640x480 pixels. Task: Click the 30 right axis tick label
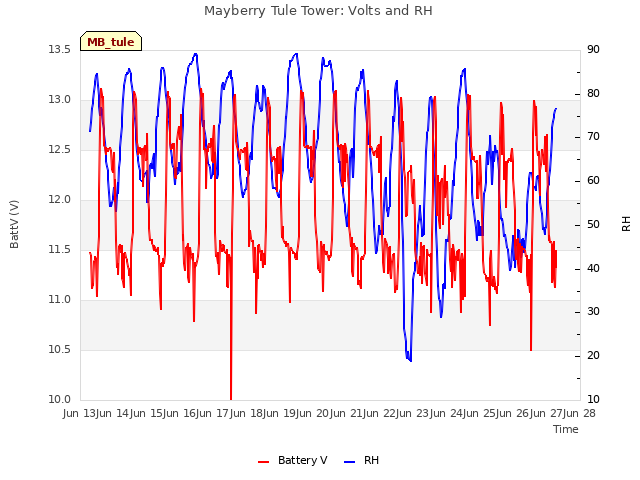(593, 312)
